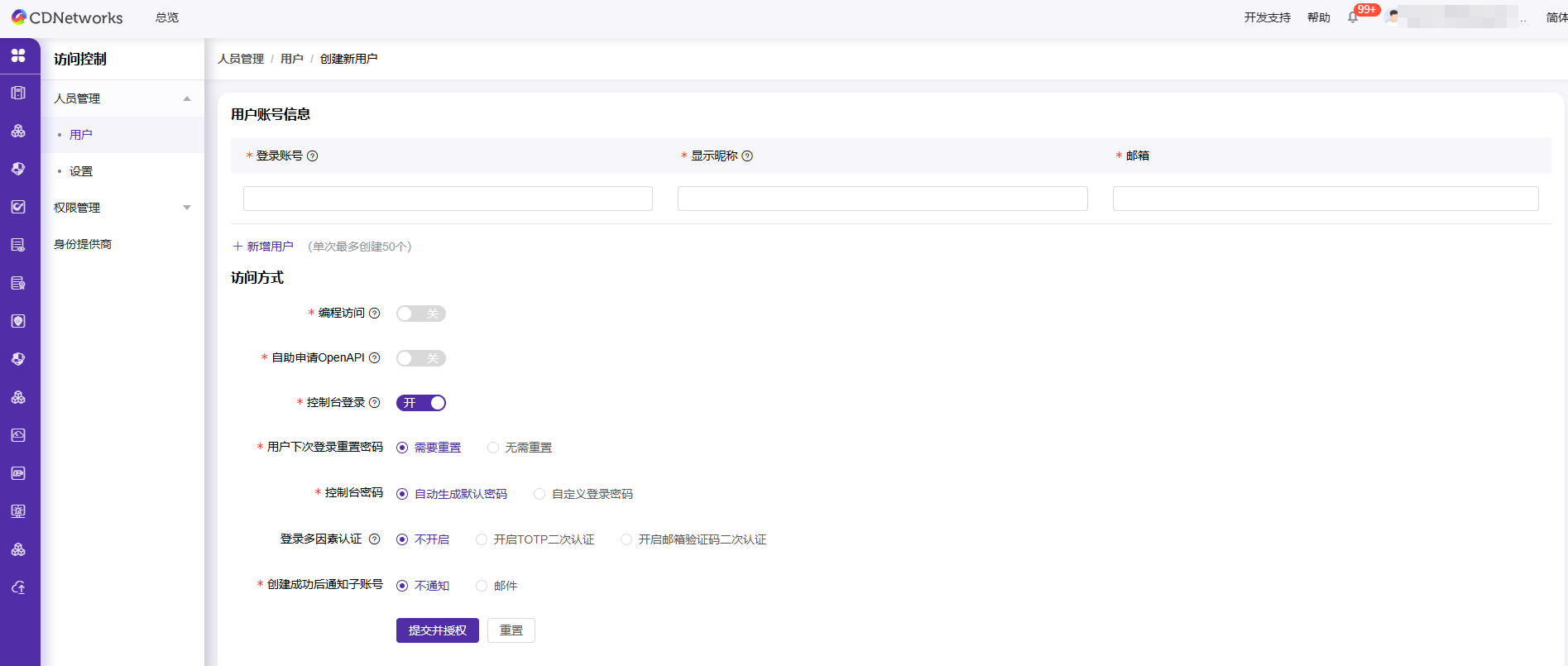Click the 创建新用户 breadcrumb text

349,59
